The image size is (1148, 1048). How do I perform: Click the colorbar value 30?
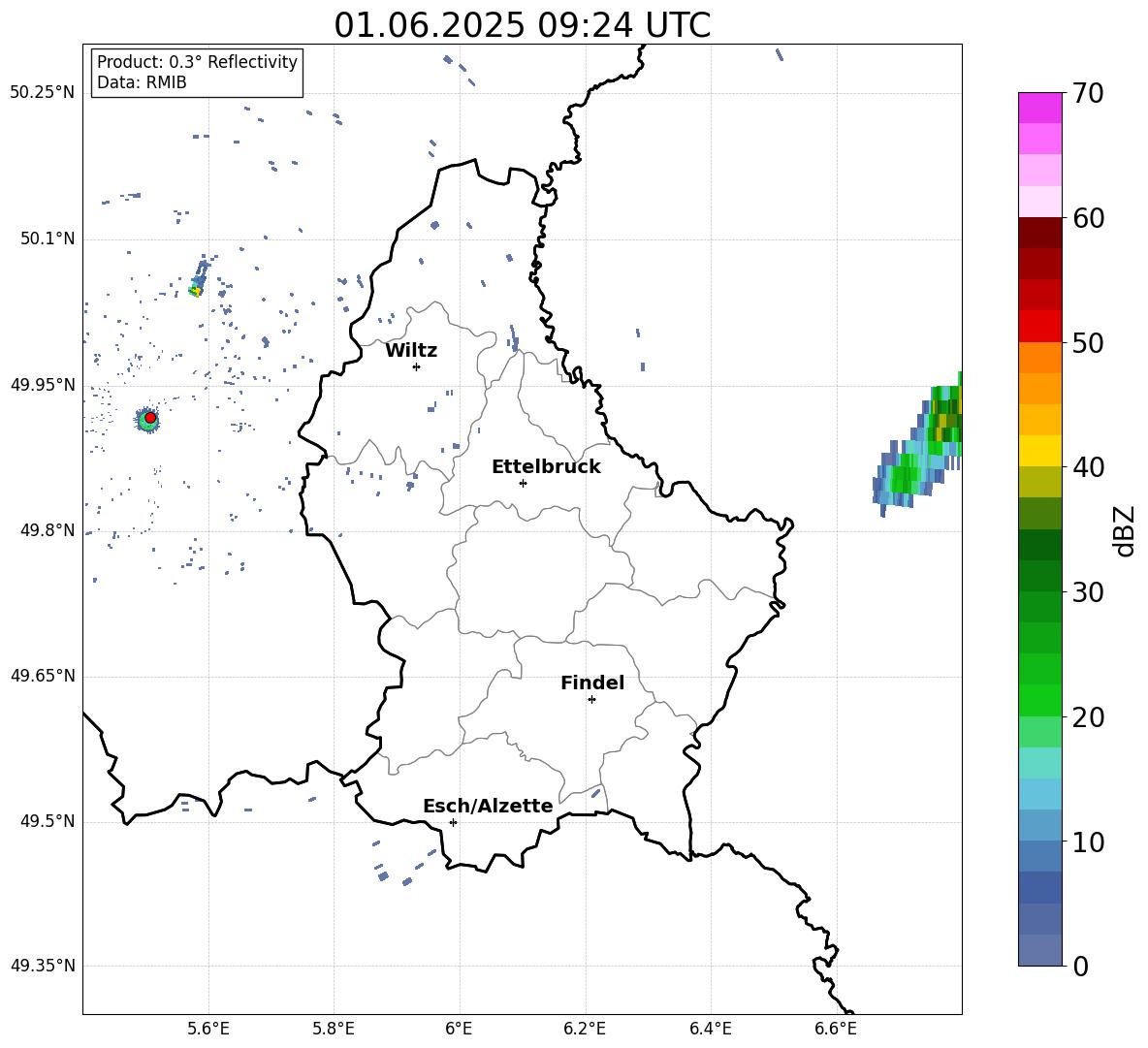1088,592
